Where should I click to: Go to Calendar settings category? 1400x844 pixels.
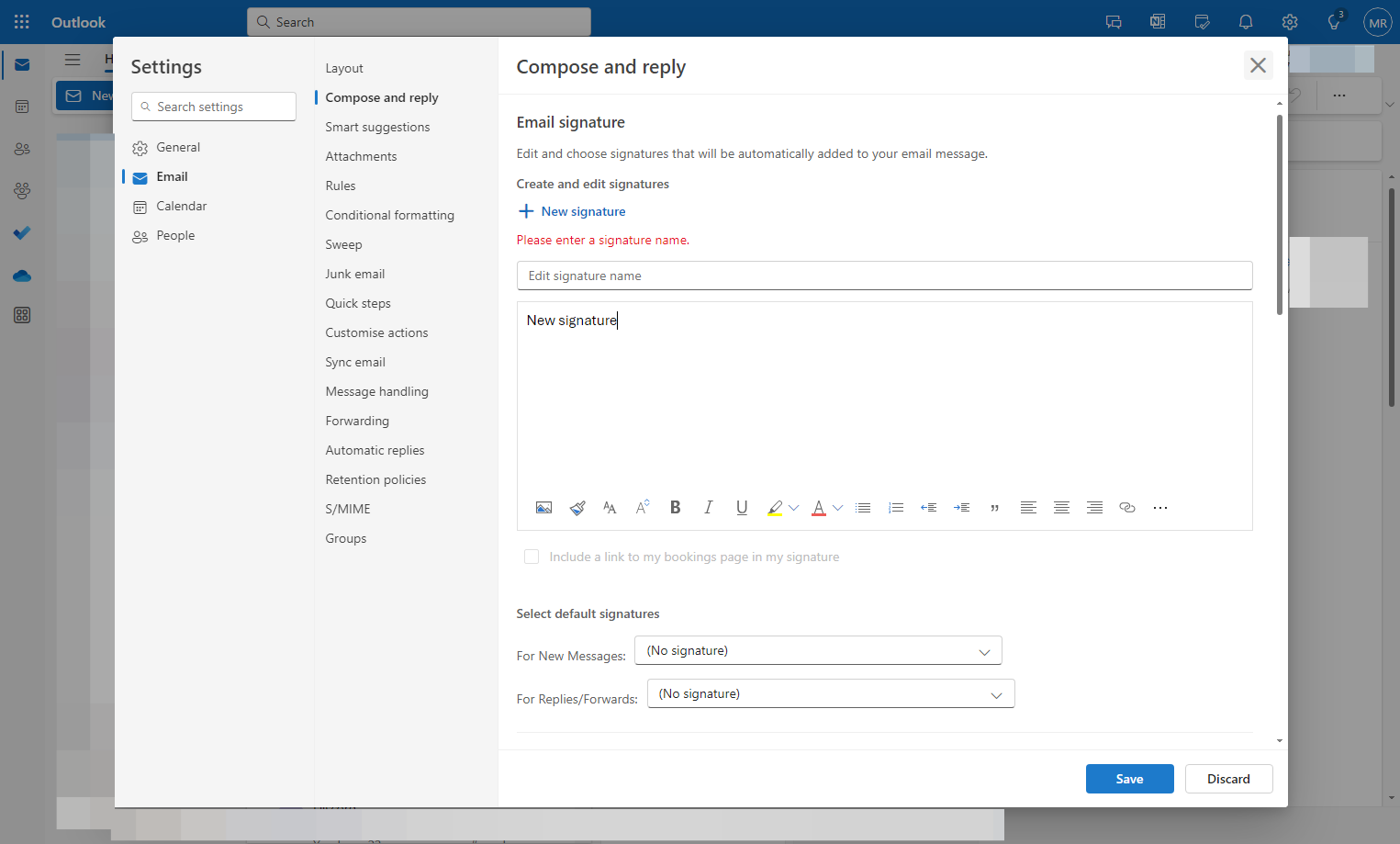(182, 206)
